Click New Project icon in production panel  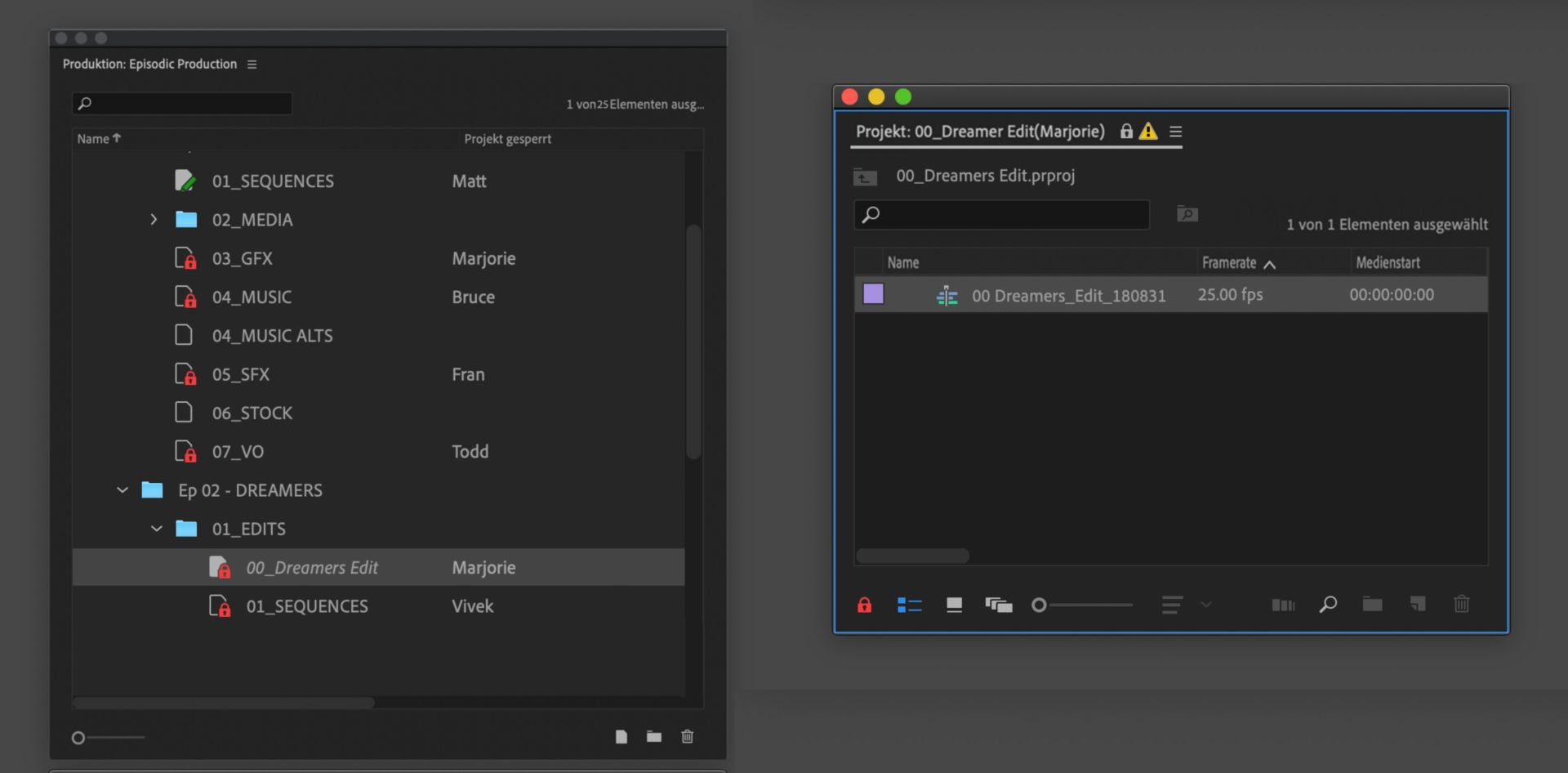coord(621,737)
